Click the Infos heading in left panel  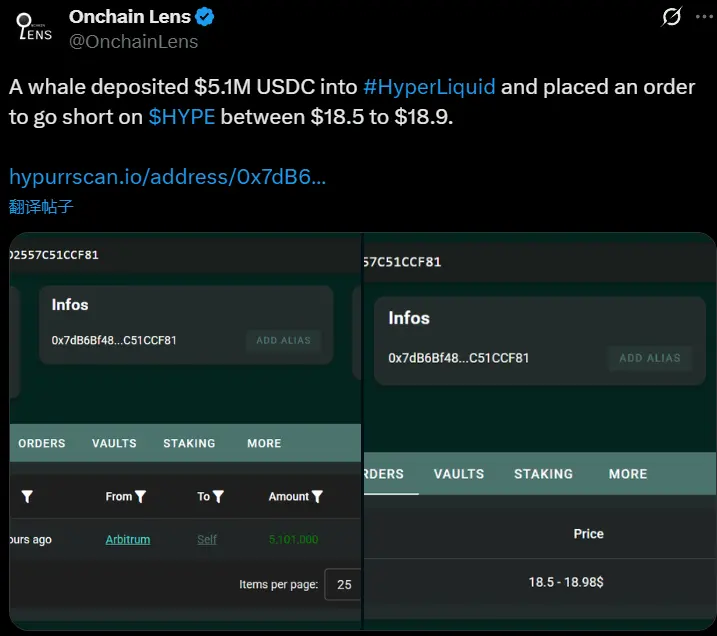pos(70,305)
